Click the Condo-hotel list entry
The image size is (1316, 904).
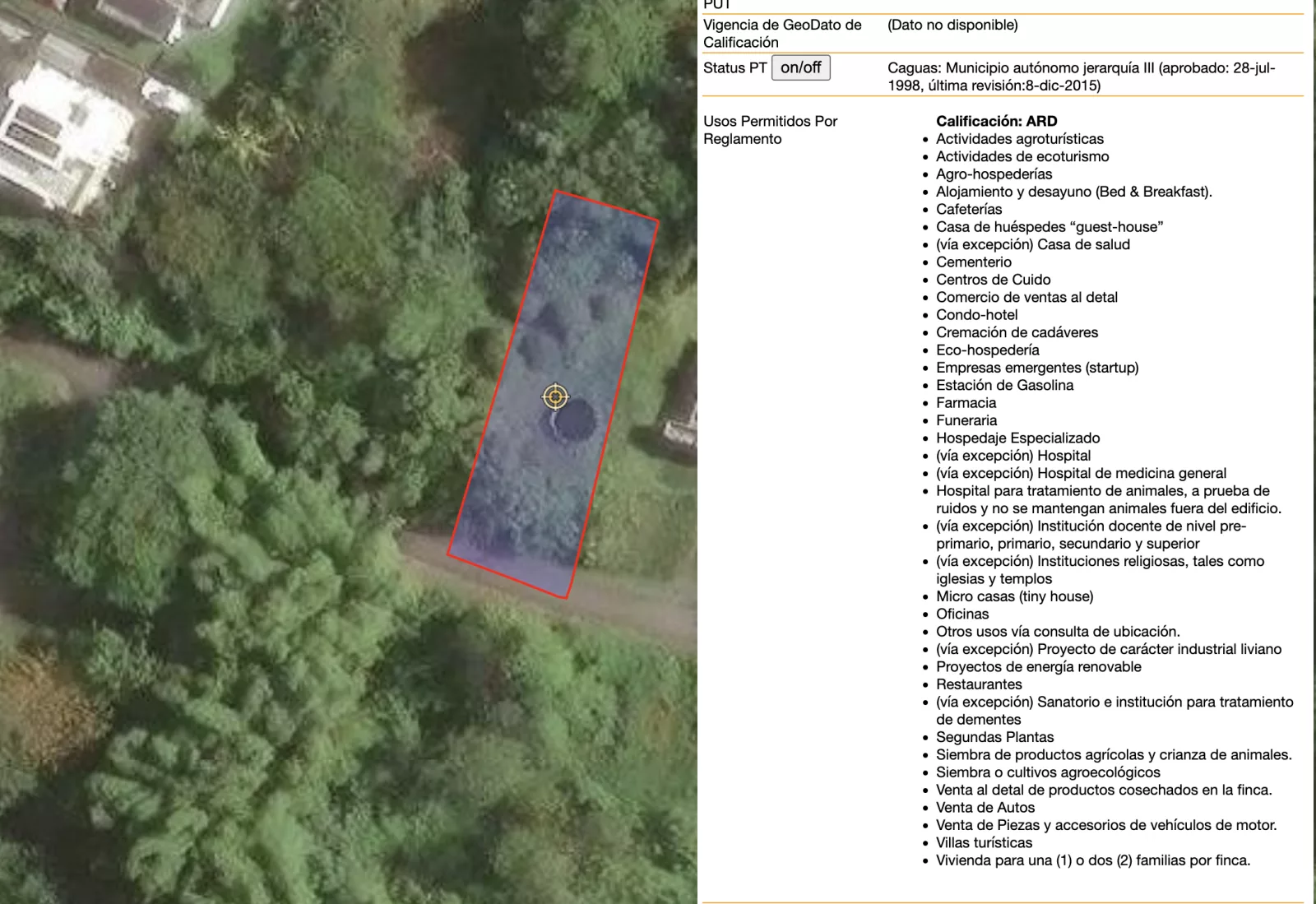tap(977, 314)
